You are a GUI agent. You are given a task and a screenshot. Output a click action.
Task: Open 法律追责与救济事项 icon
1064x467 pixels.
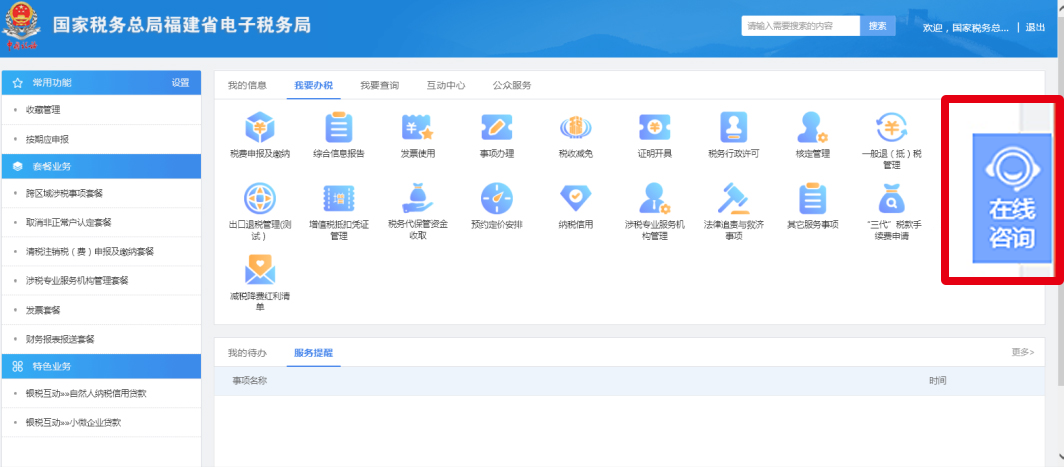(x=734, y=198)
